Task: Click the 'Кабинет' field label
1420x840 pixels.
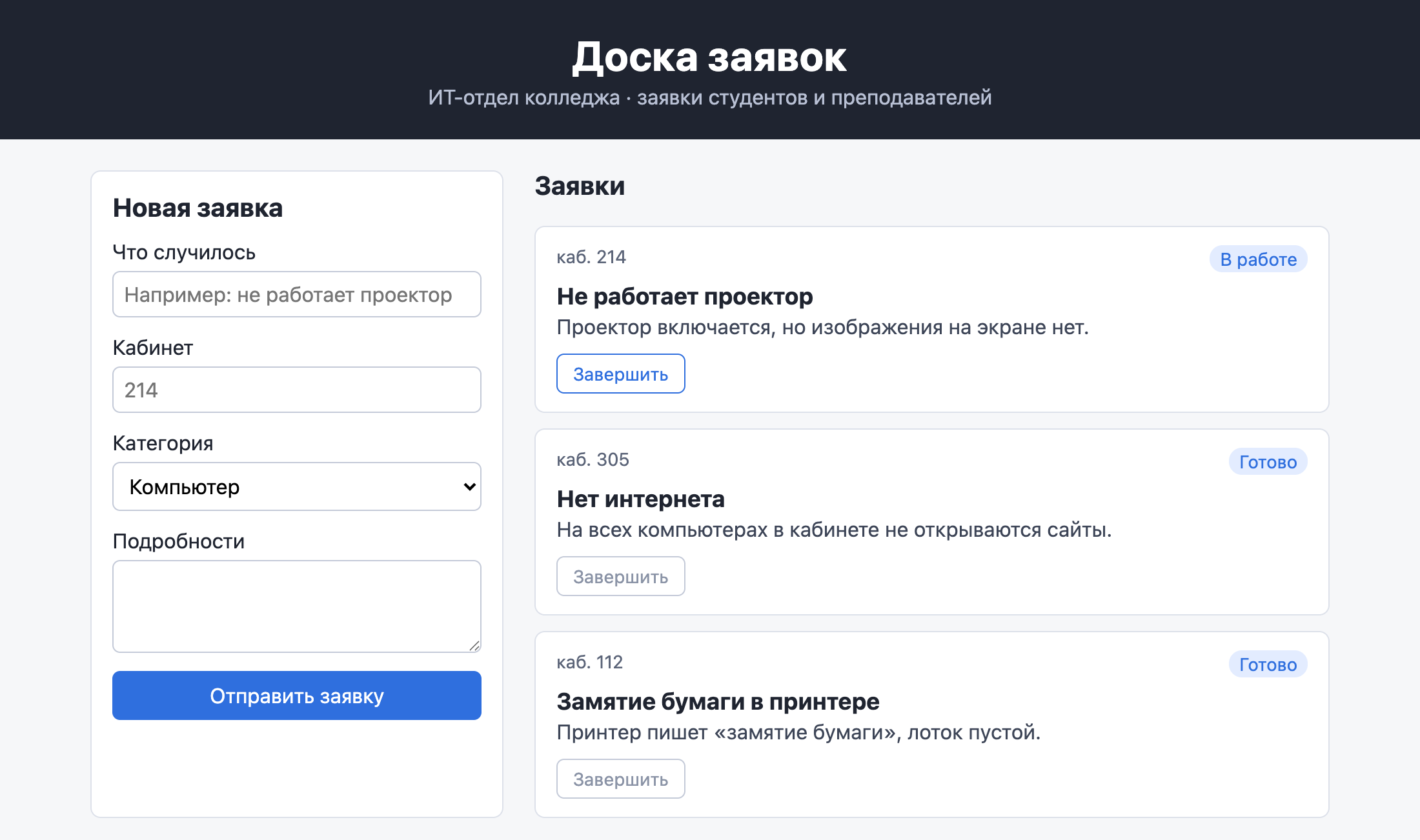Action: coord(153,348)
